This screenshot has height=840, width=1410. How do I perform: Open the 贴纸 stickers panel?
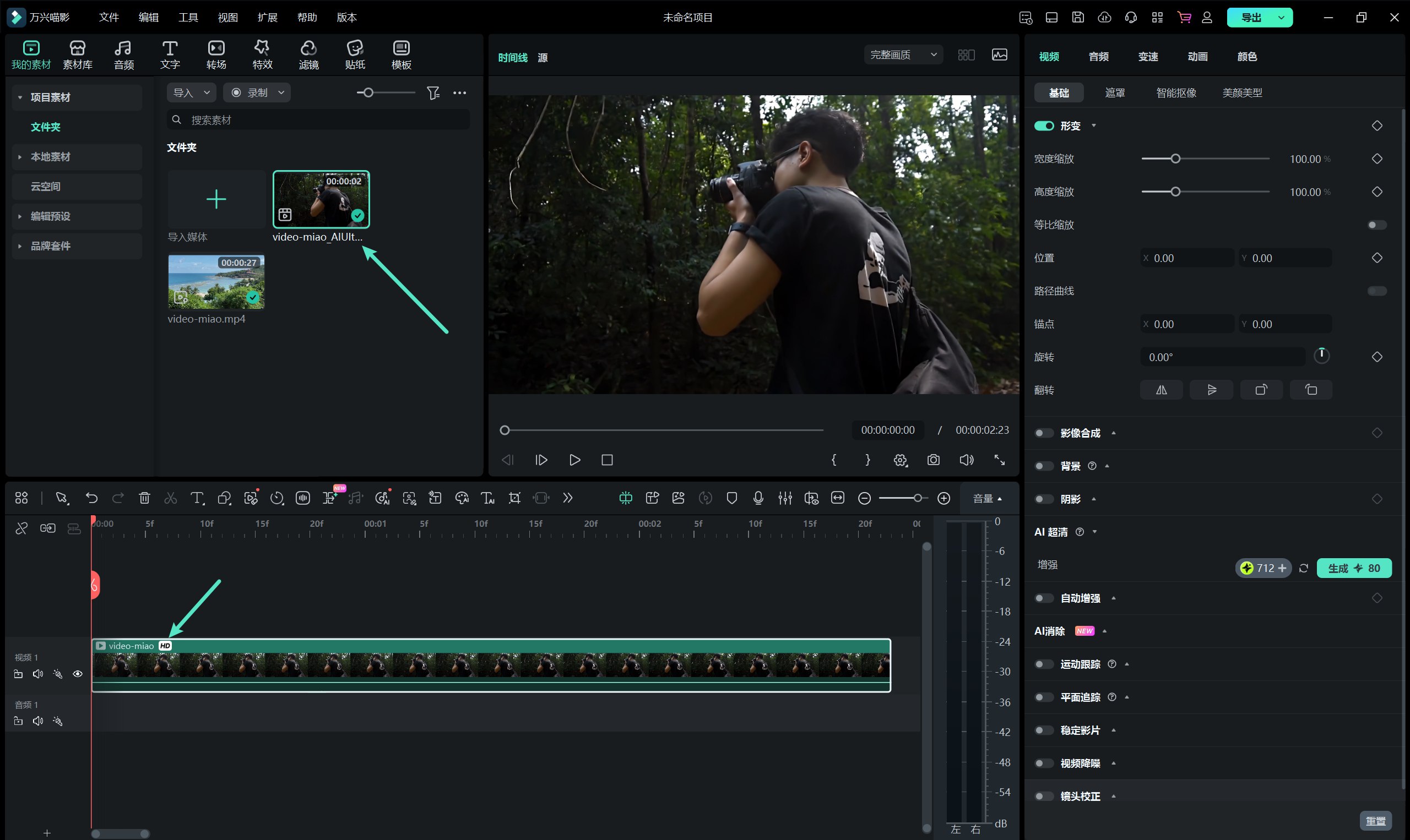355,55
